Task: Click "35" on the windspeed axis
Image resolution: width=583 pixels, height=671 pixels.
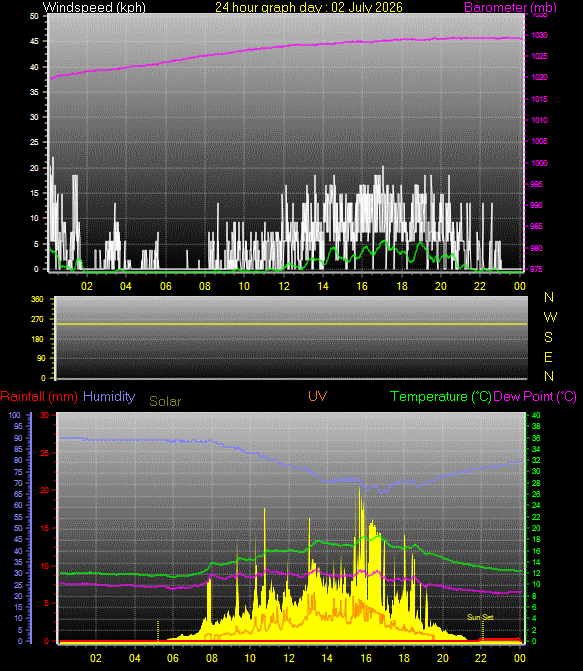Action: click(x=34, y=92)
